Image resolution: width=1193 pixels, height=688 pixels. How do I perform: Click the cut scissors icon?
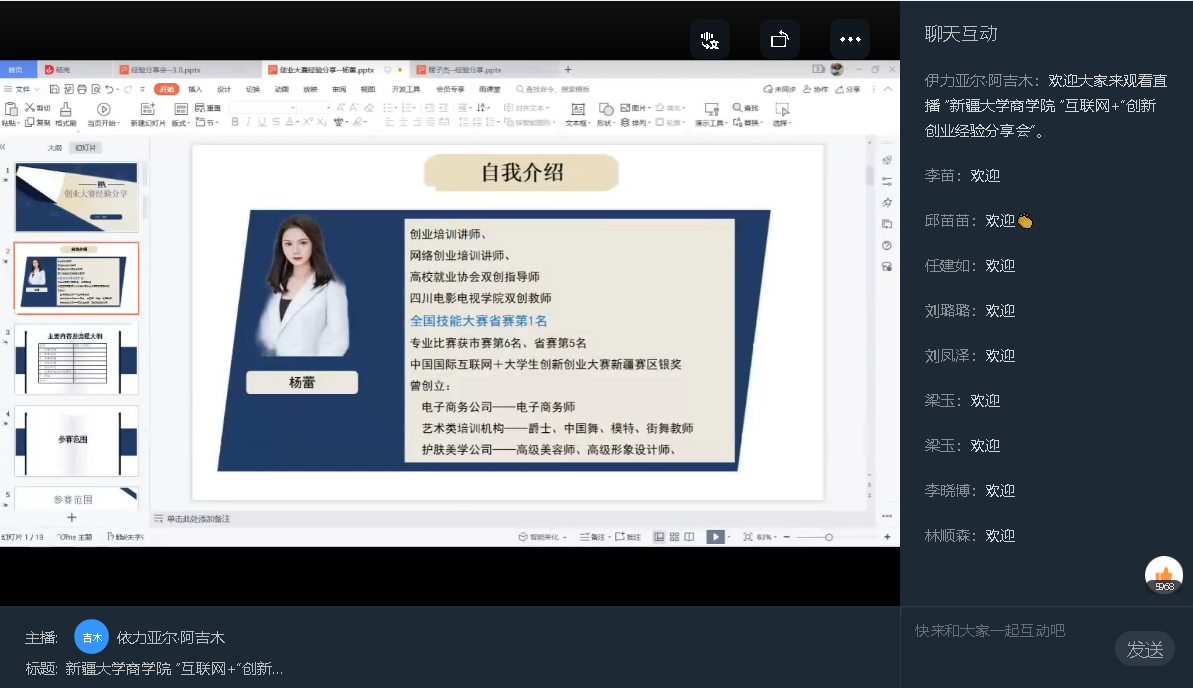tap(30, 107)
